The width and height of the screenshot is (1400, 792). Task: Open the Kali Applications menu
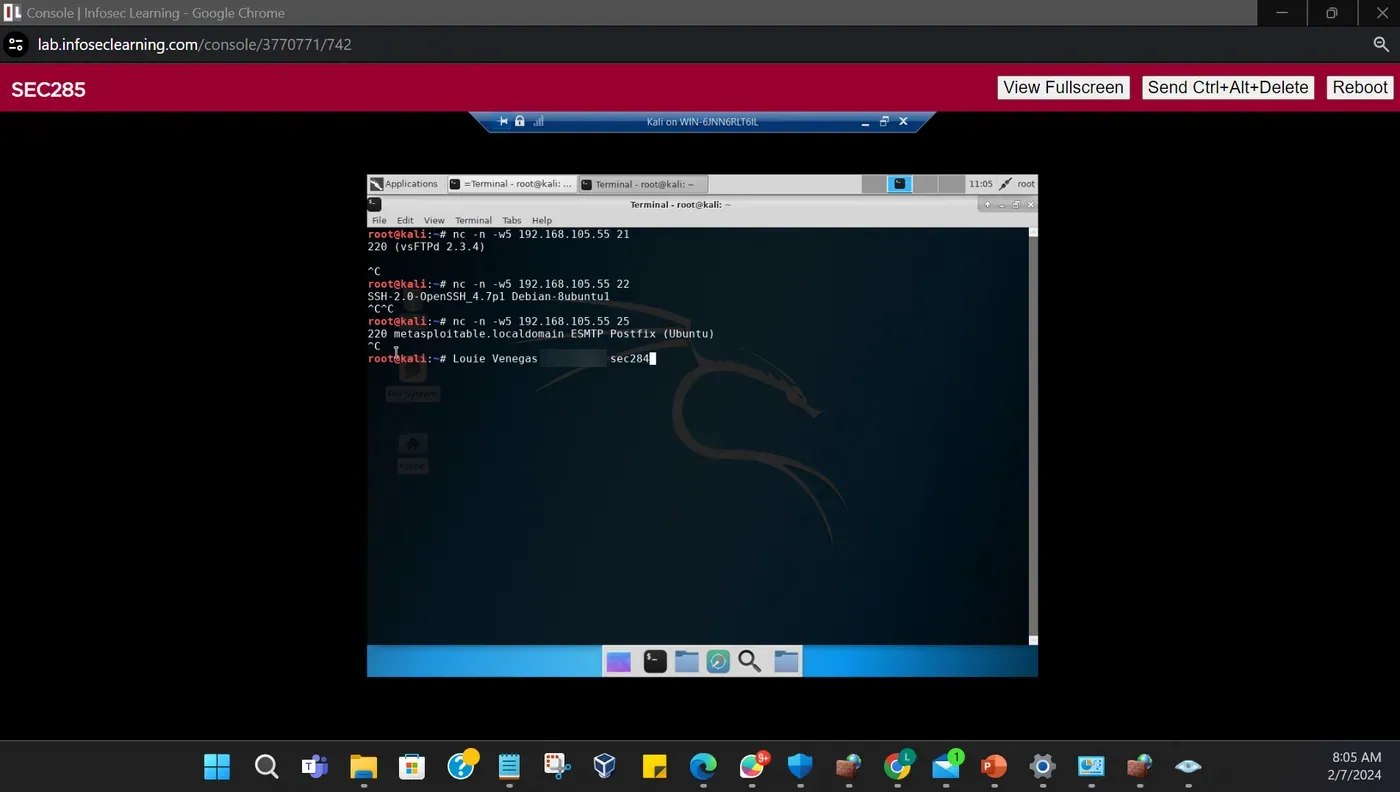pyautogui.click(x=404, y=184)
